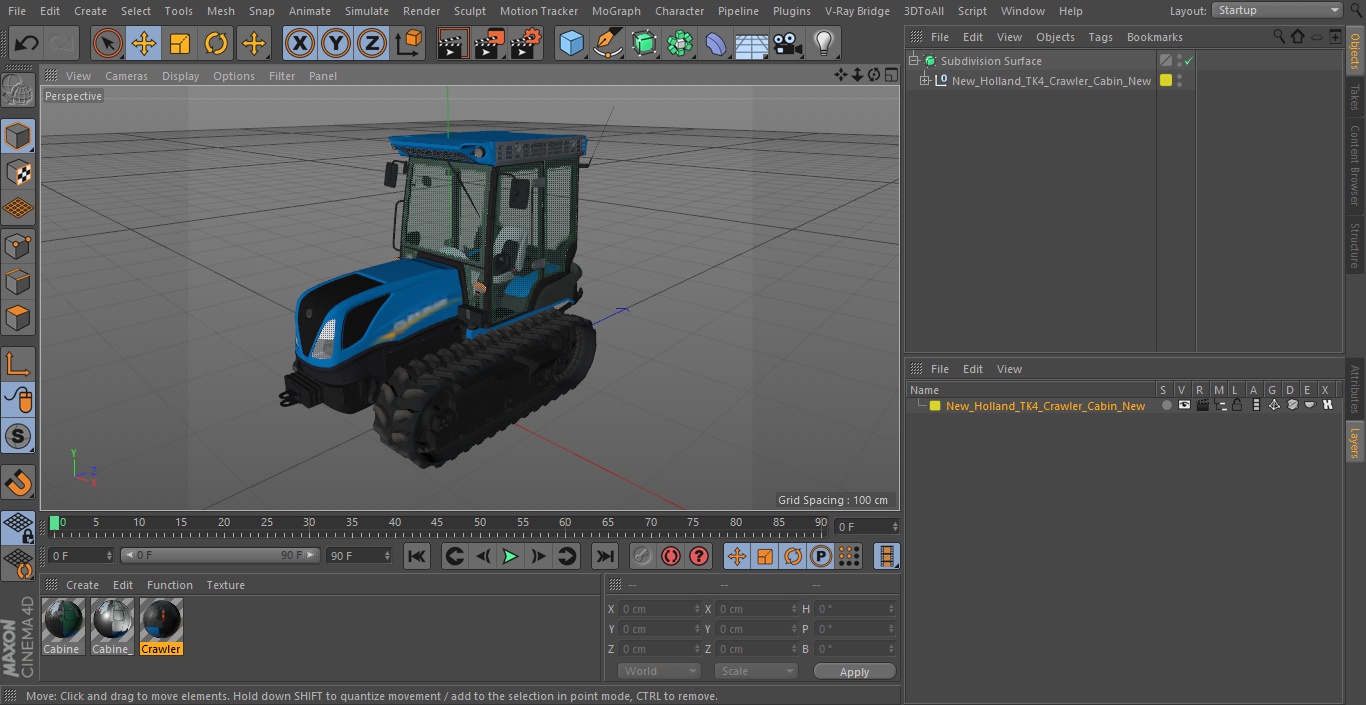Screen dimensions: 1366x705
Task: Switch to Edges mode
Action: tap(18, 282)
